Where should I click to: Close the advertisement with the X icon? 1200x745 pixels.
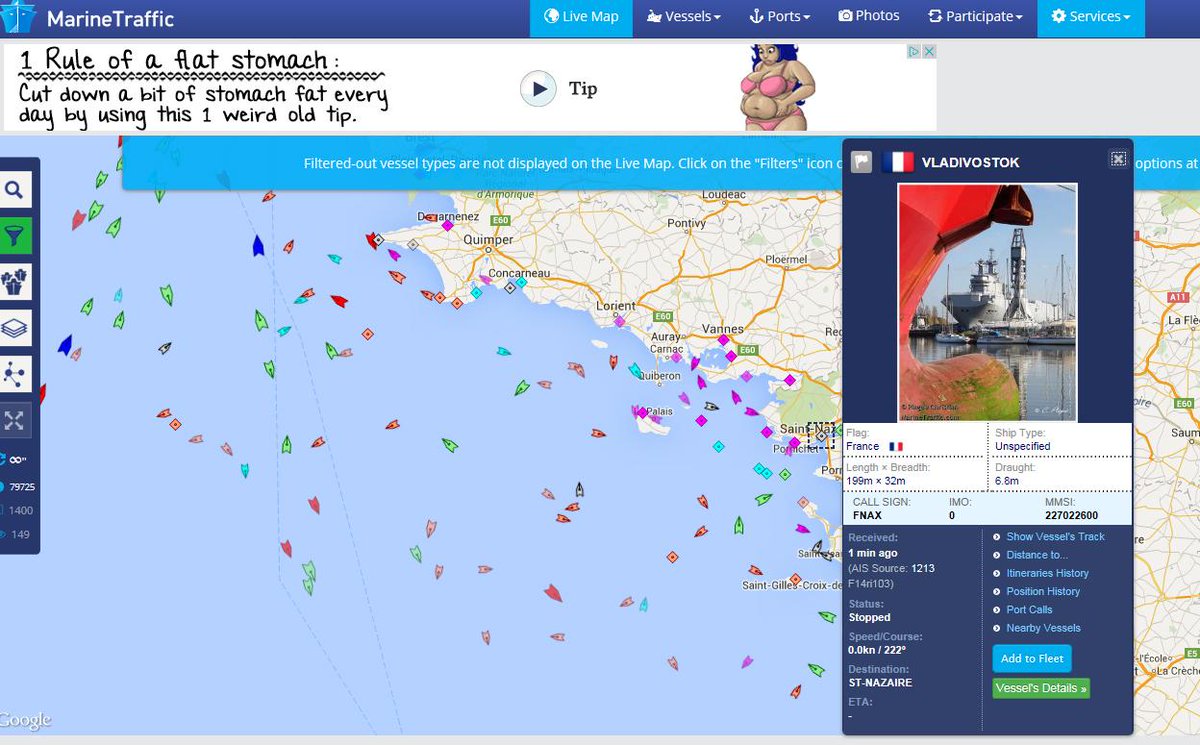(928, 51)
